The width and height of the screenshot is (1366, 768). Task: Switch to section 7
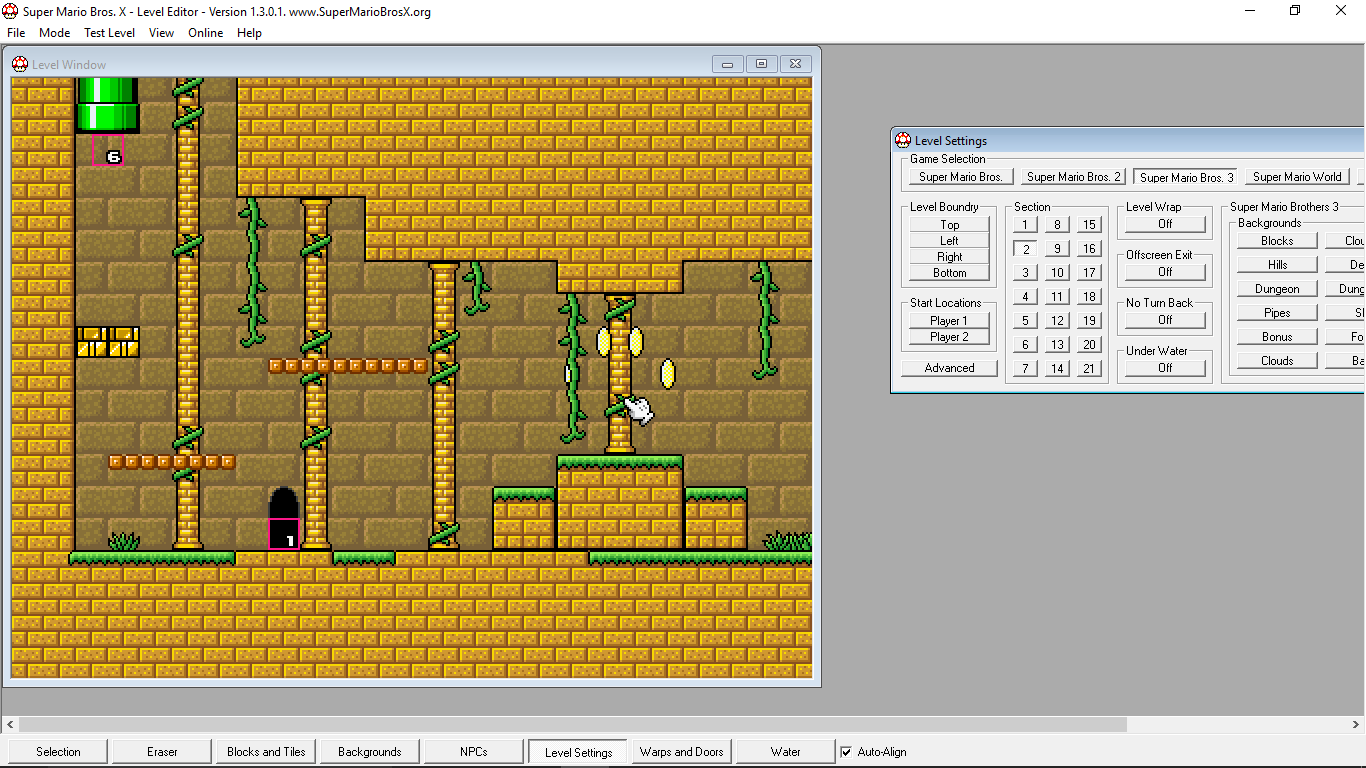[x=1025, y=369]
